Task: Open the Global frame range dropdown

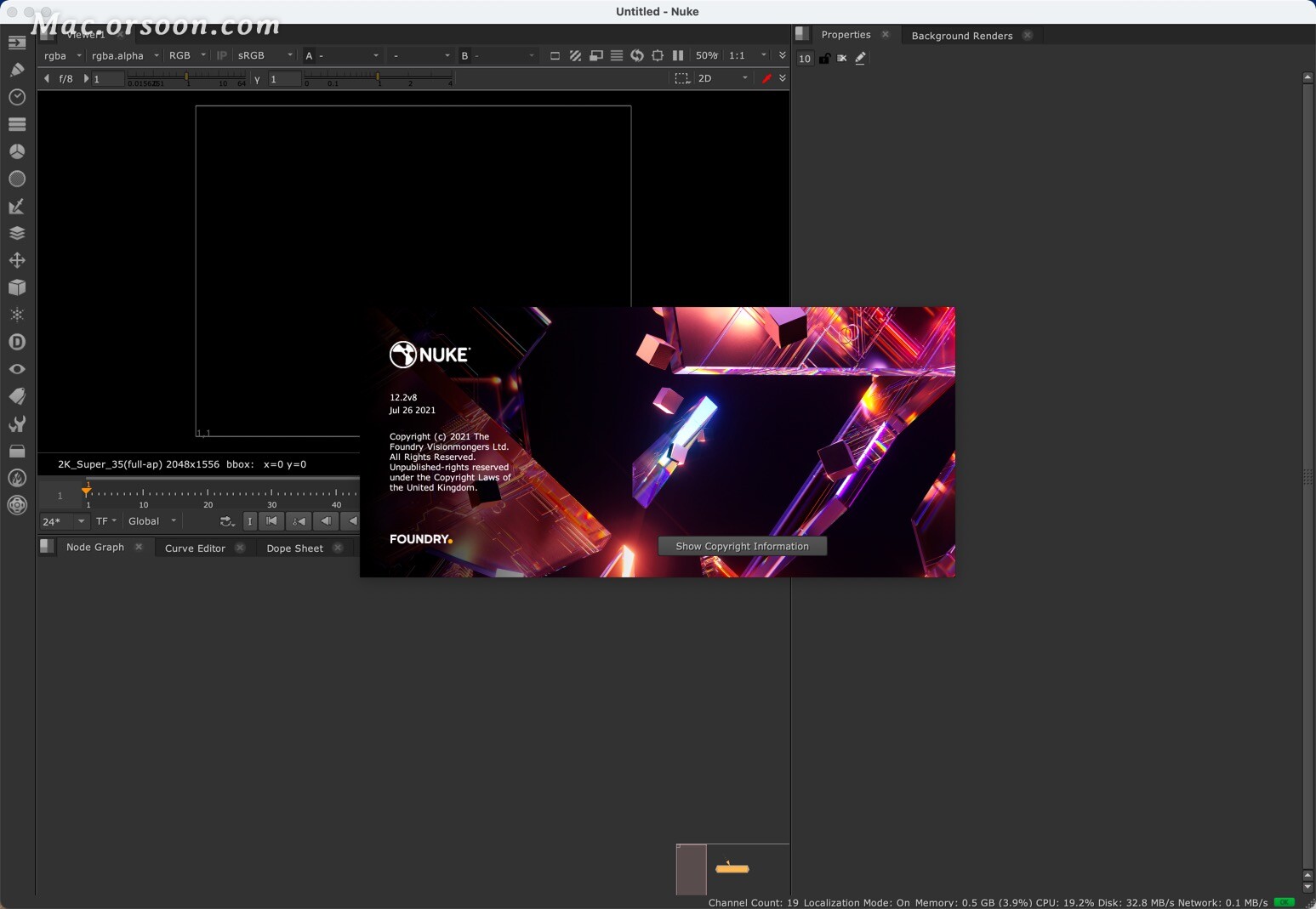Action: point(152,521)
